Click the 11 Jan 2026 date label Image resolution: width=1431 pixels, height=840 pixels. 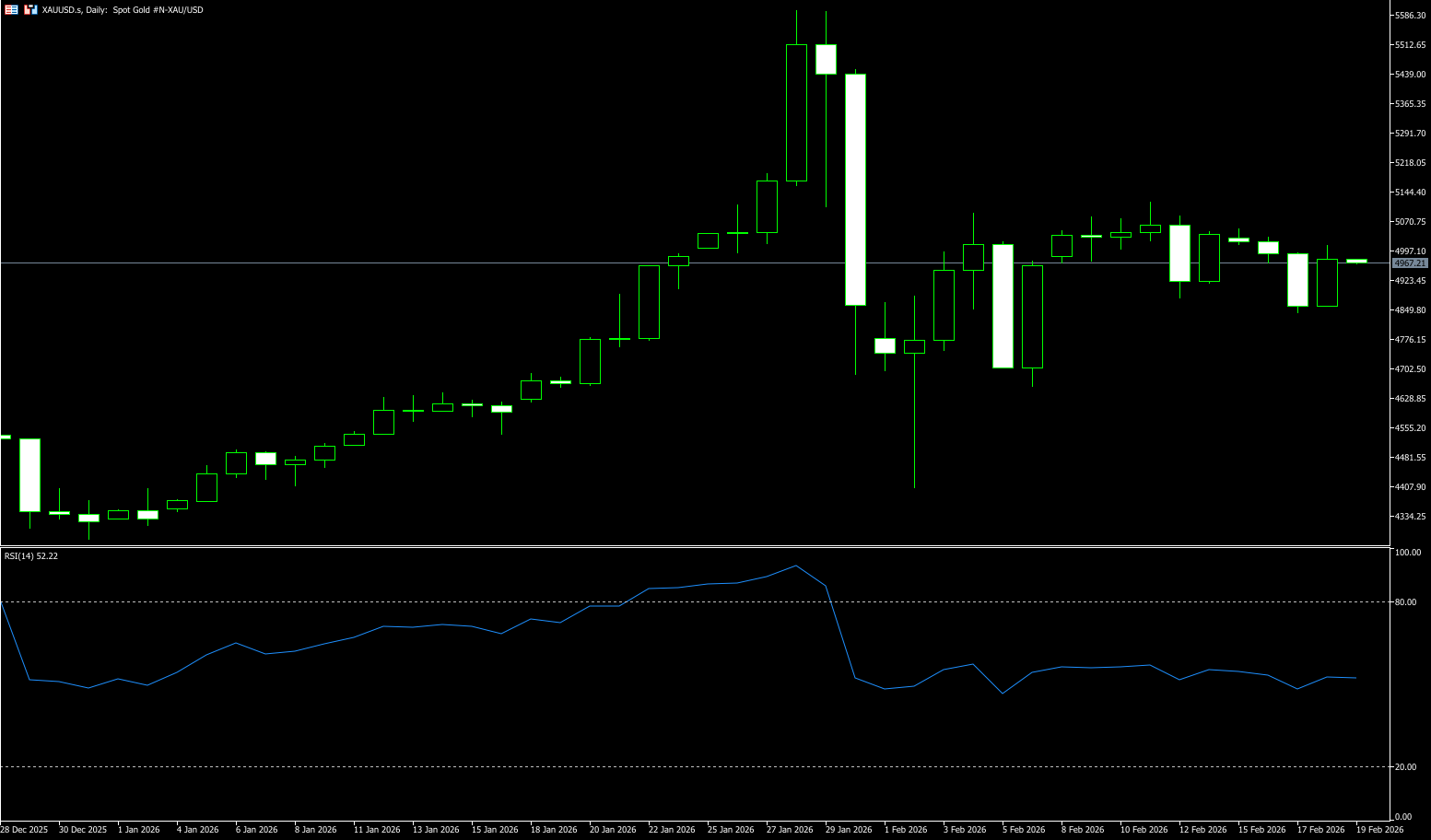point(377,830)
